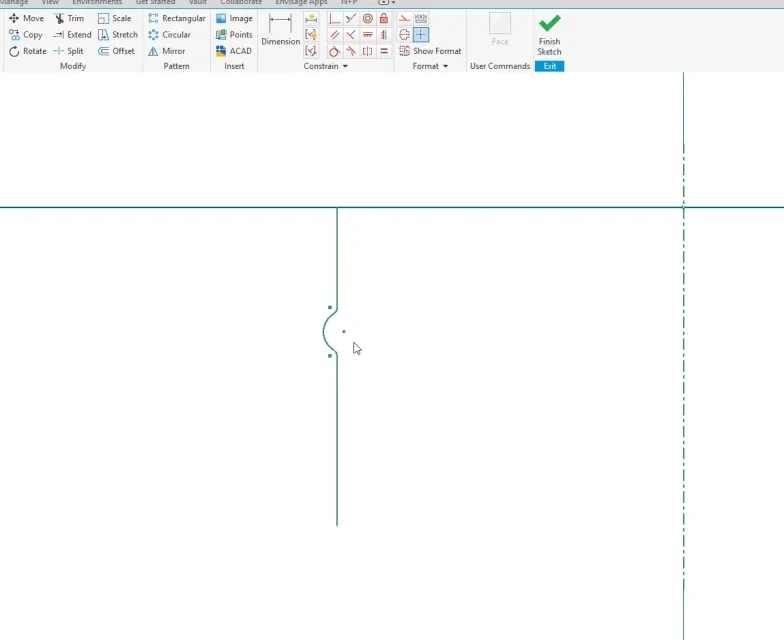Open the N+P tab

(x=349, y=2)
